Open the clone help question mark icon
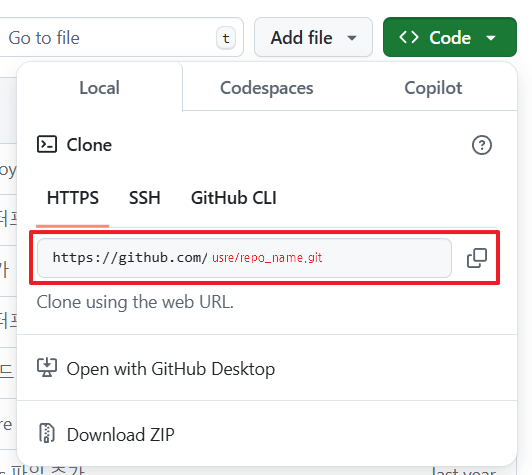 [x=481, y=145]
